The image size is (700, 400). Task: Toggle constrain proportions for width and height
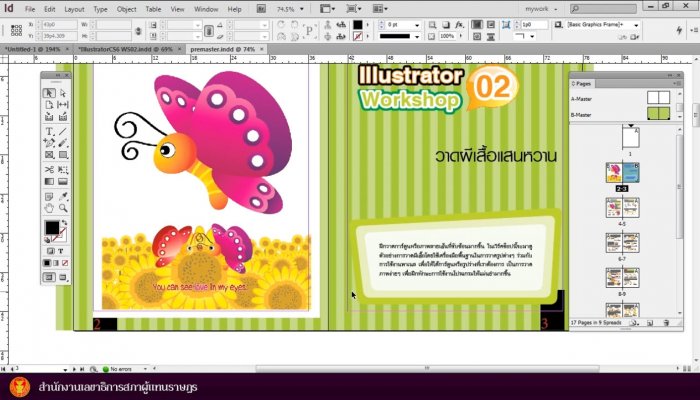click(x=138, y=31)
